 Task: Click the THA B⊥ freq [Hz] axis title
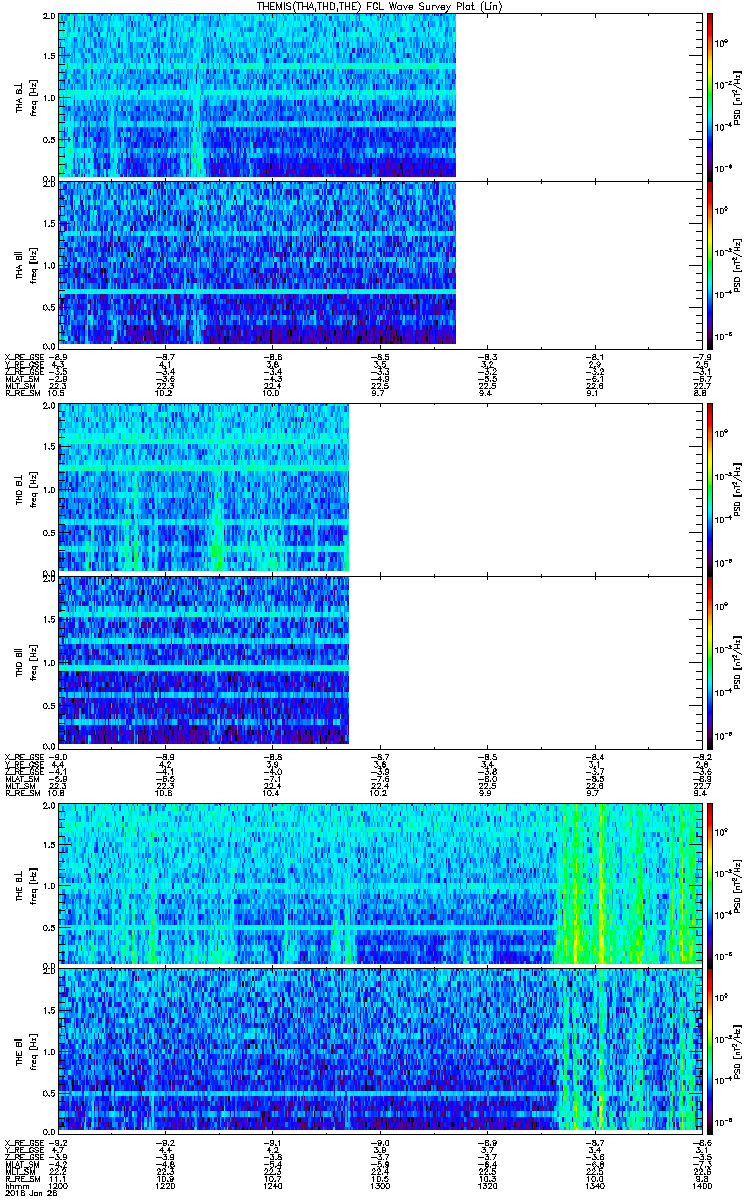click(32, 96)
